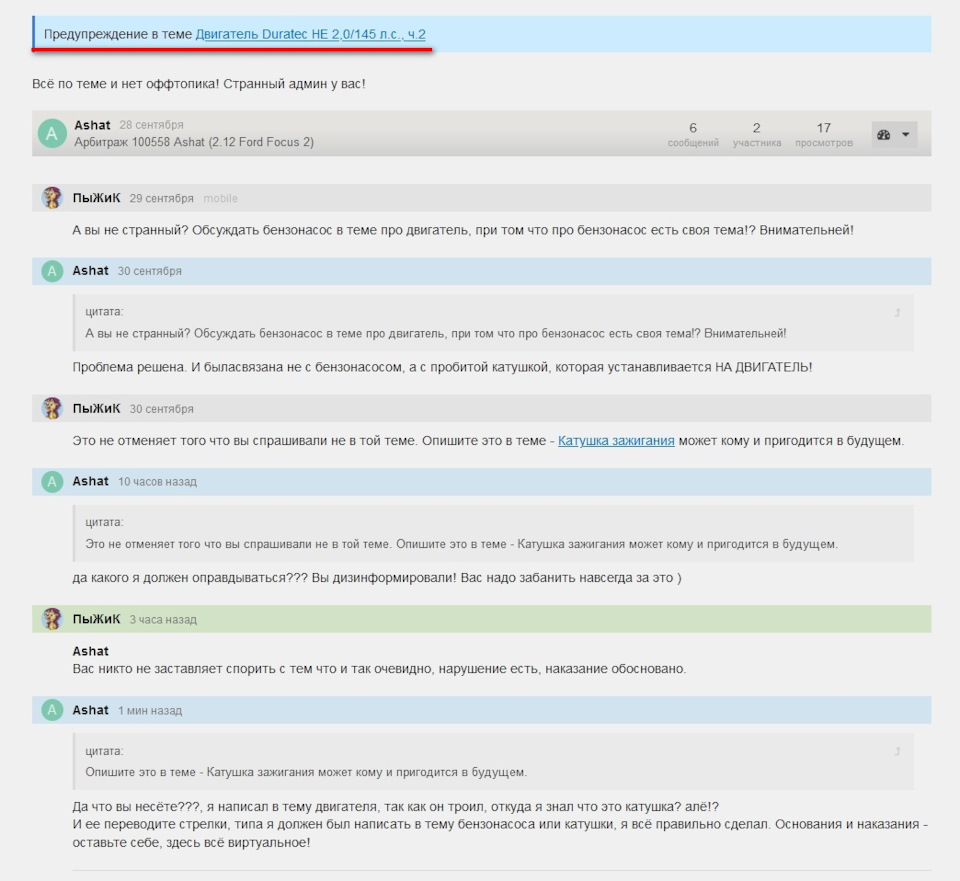Click ПыЖиК avatar on 30 сентября post

coord(52,408)
